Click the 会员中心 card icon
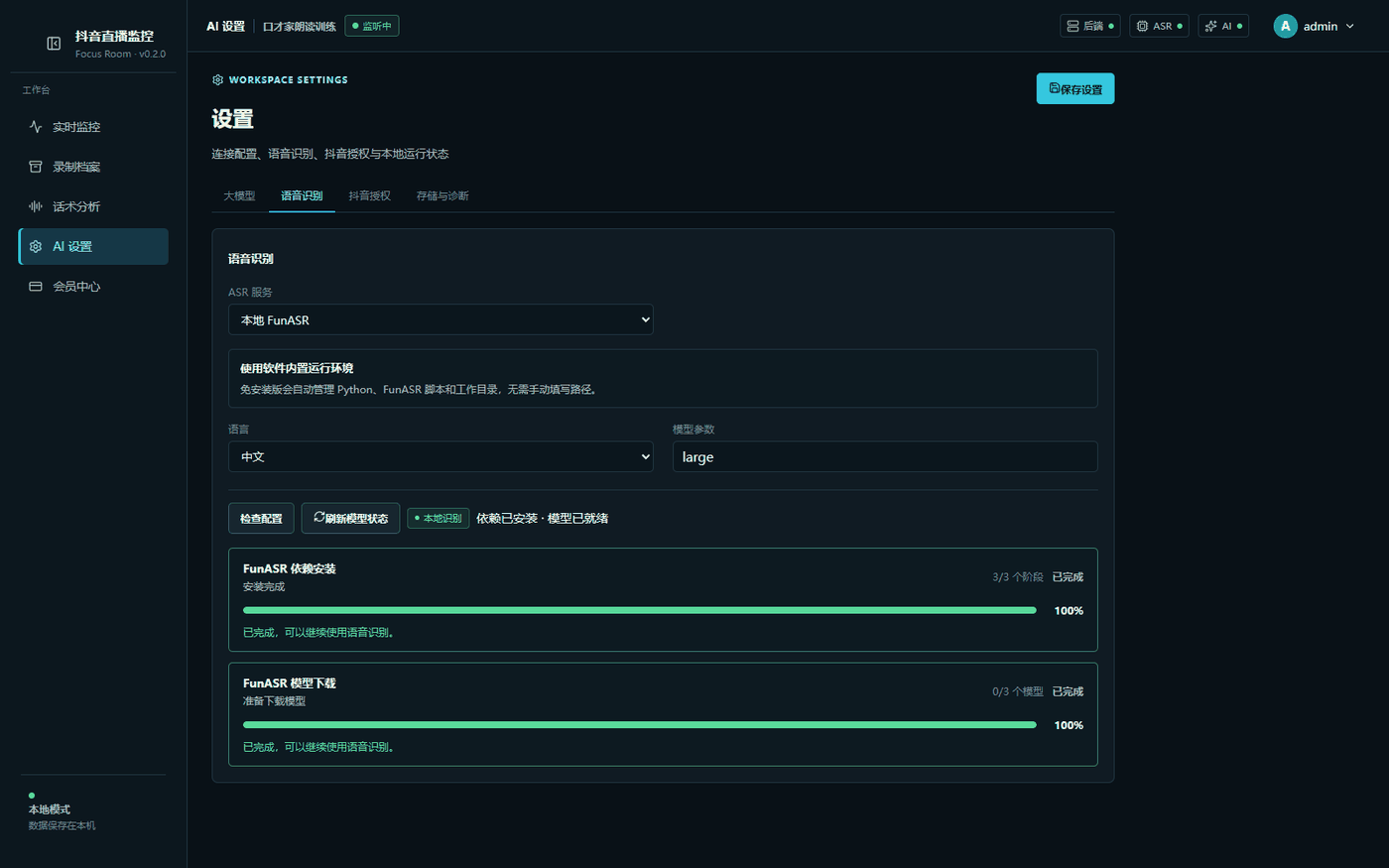1389x868 pixels. pos(36,287)
